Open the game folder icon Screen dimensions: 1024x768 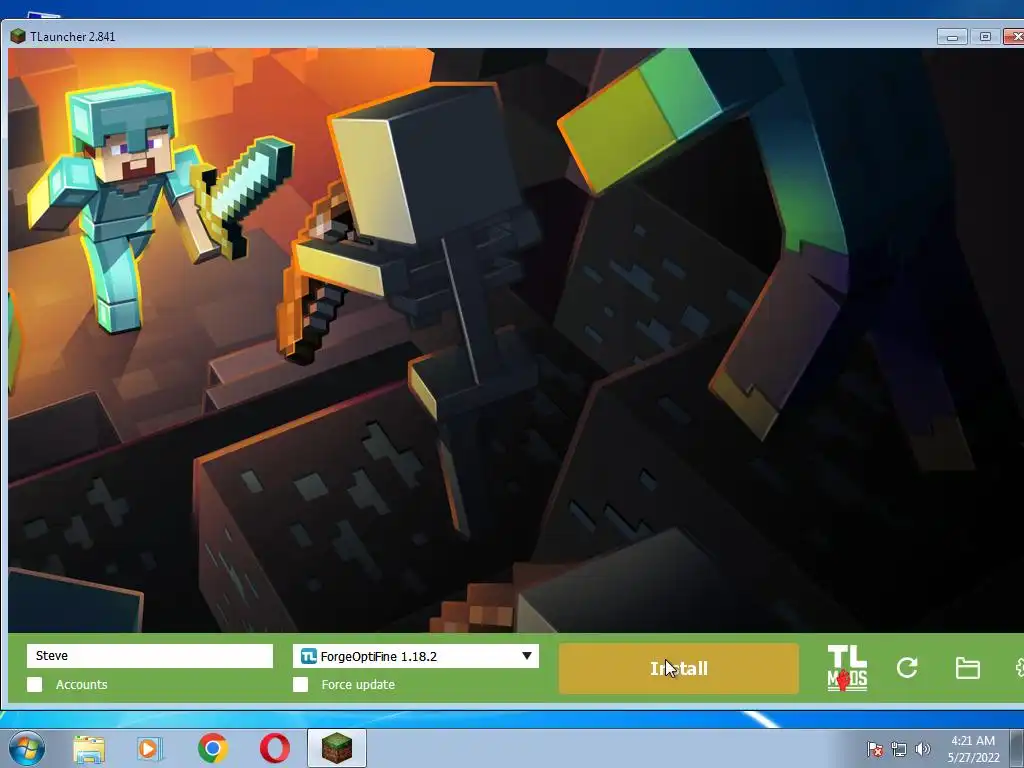coord(967,668)
